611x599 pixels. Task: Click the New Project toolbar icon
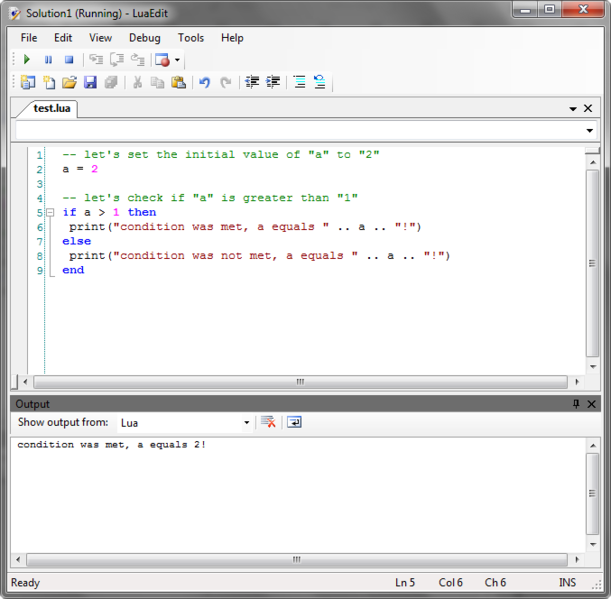[28, 82]
